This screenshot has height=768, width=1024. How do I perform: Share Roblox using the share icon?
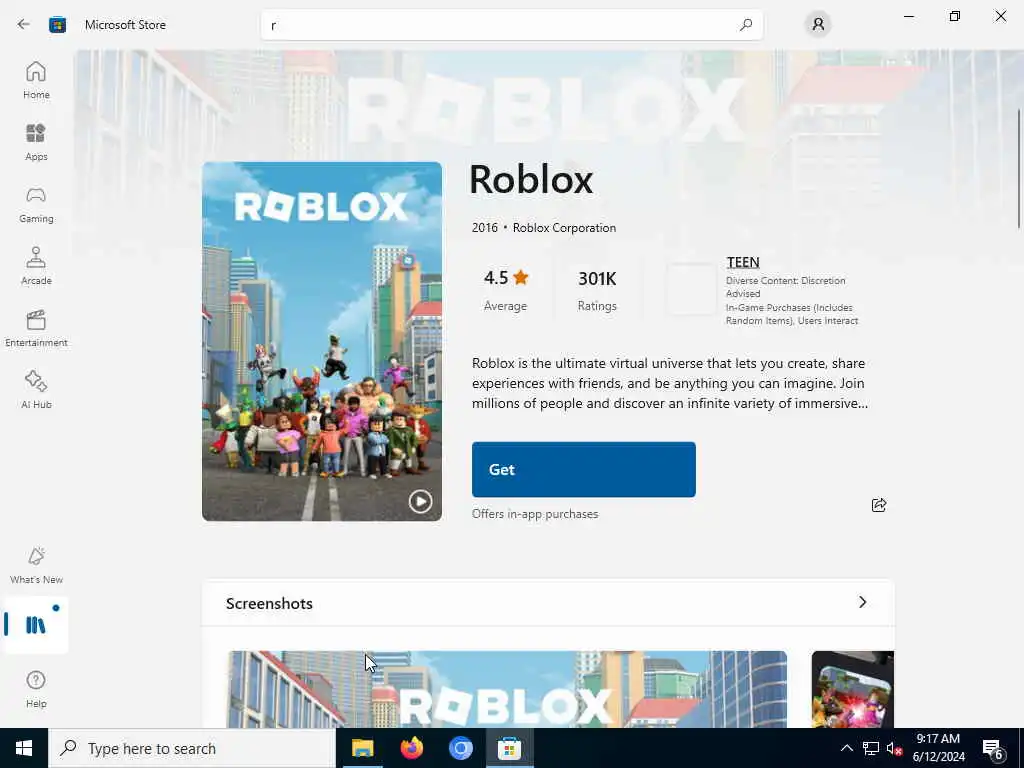pyautogui.click(x=879, y=505)
